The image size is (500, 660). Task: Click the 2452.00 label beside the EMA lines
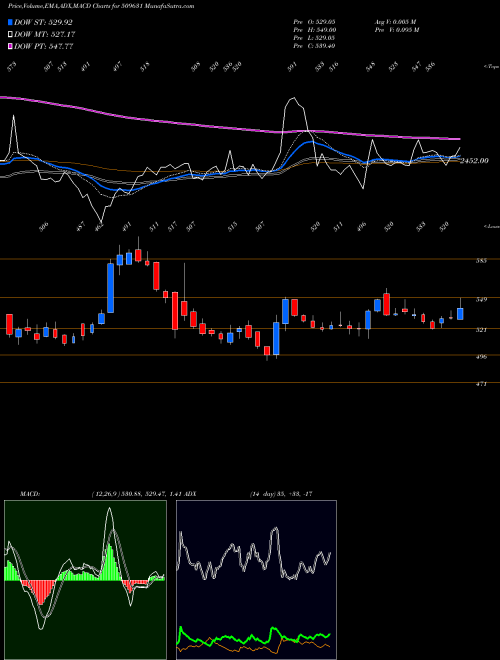[x=474, y=160]
